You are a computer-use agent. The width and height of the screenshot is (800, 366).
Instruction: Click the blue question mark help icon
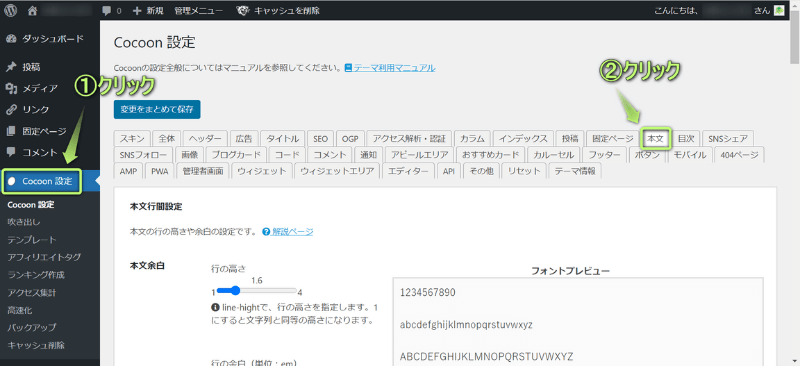click(265, 232)
